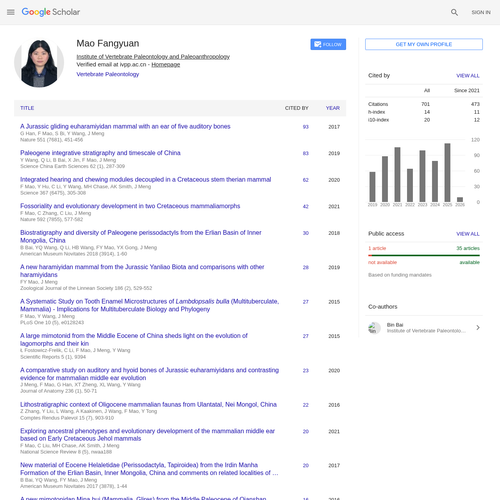Click the Google Scholar logo
Screen dimensions: 500x500
(x=51, y=12)
